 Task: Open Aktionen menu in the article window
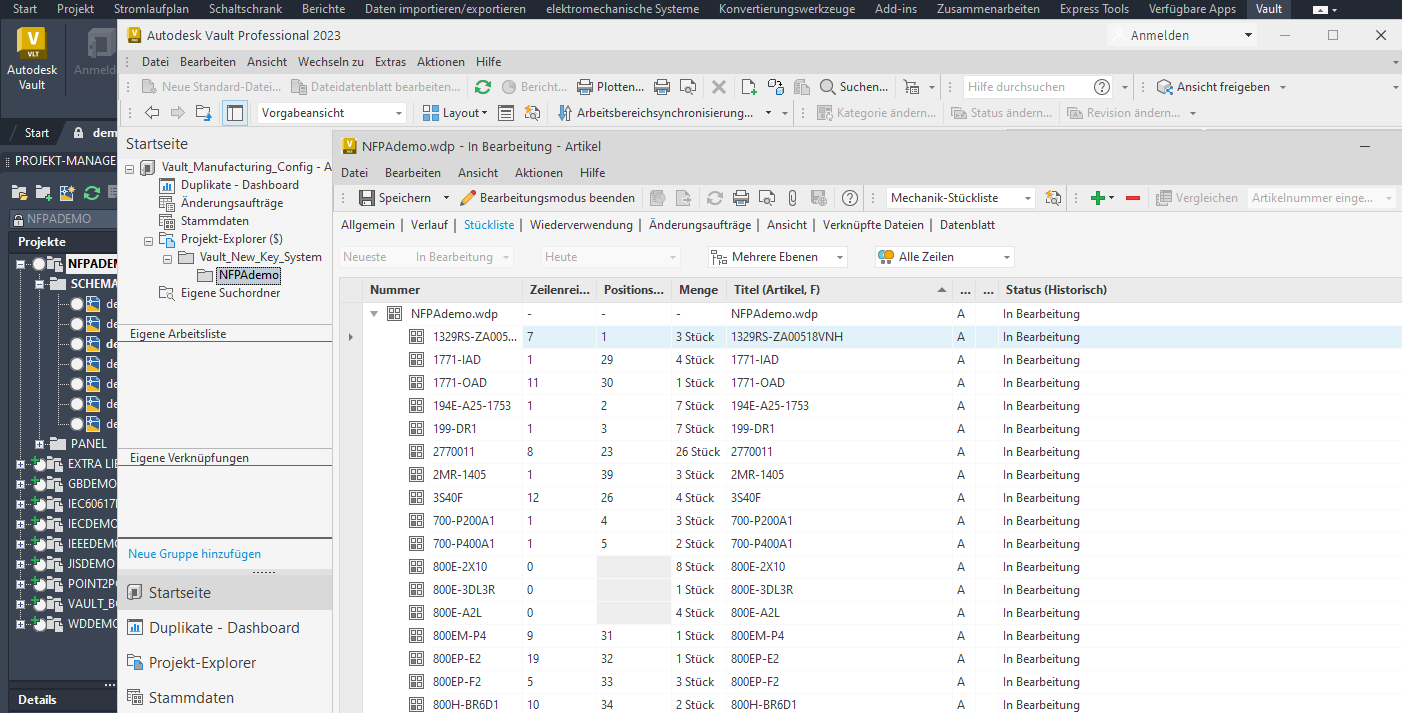pyautogui.click(x=539, y=173)
